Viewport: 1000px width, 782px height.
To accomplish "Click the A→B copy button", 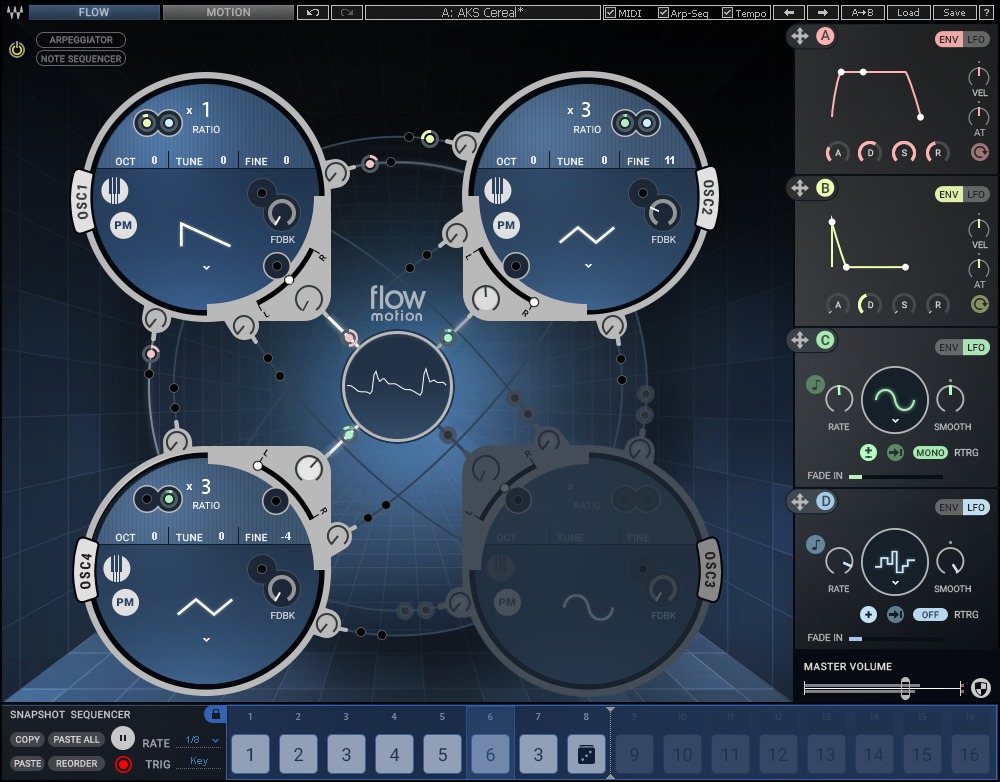I will pyautogui.click(x=862, y=12).
